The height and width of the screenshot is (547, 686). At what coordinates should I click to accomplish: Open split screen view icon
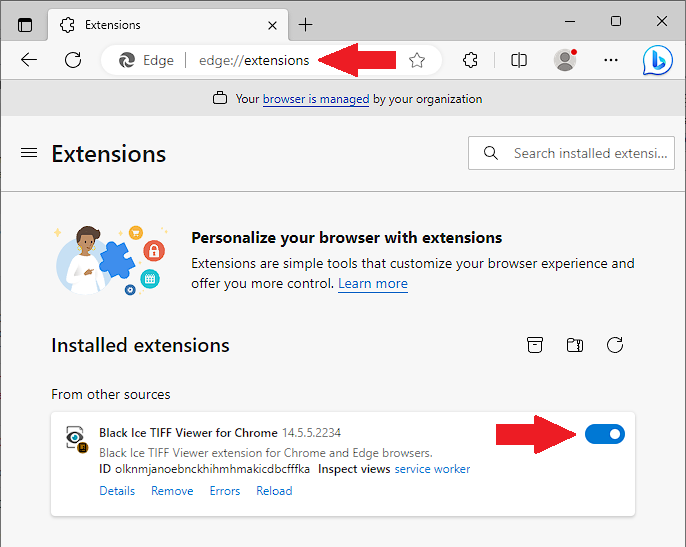(519, 60)
